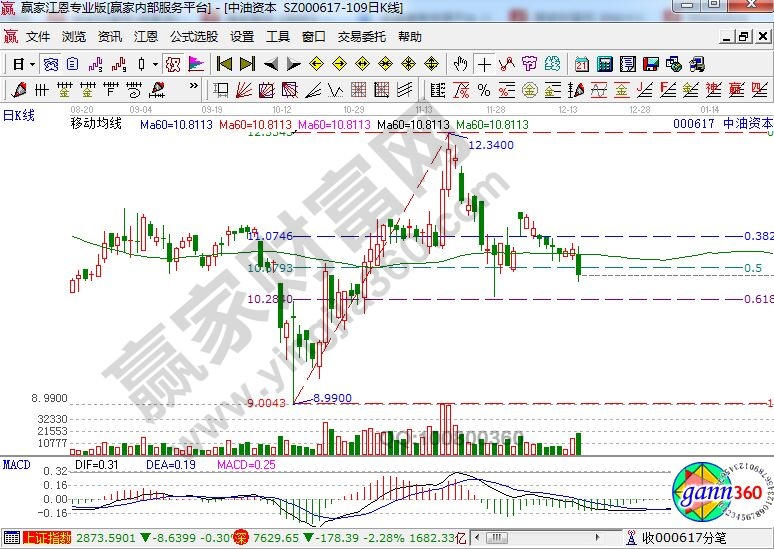Open the calendar icon in the toolbar

coord(581,64)
